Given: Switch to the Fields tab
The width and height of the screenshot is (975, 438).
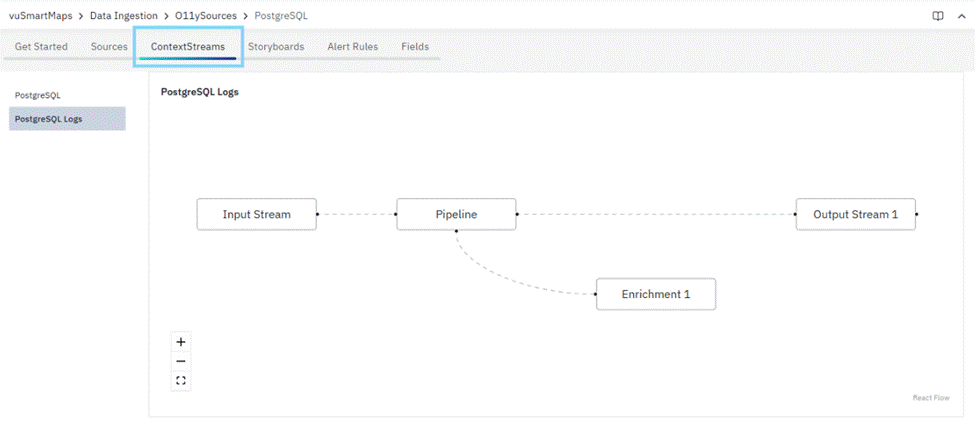Looking at the screenshot, I should [x=415, y=47].
